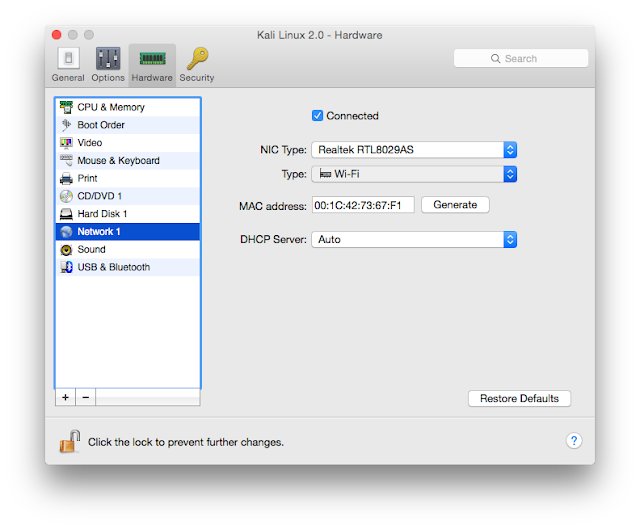The width and height of the screenshot is (640, 529).
Task: Click the Search field in the toolbar
Action: [521, 58]
